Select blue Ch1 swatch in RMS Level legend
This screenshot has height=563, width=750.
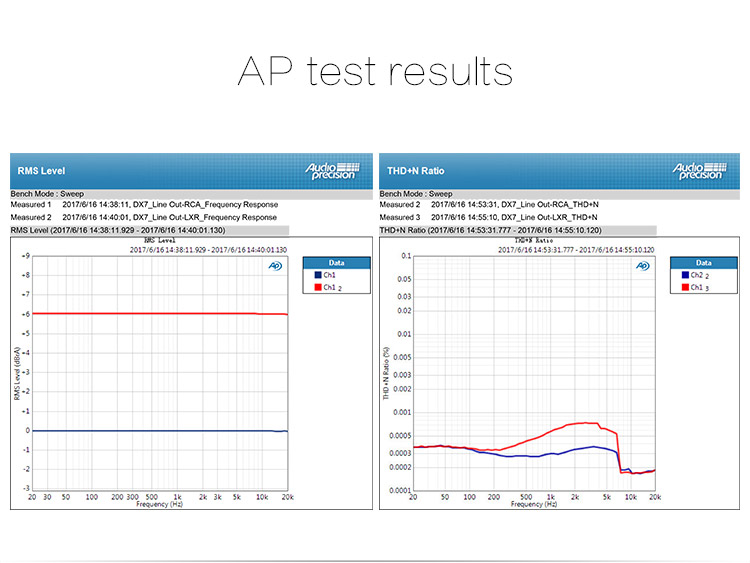click(x=318, y=275)
